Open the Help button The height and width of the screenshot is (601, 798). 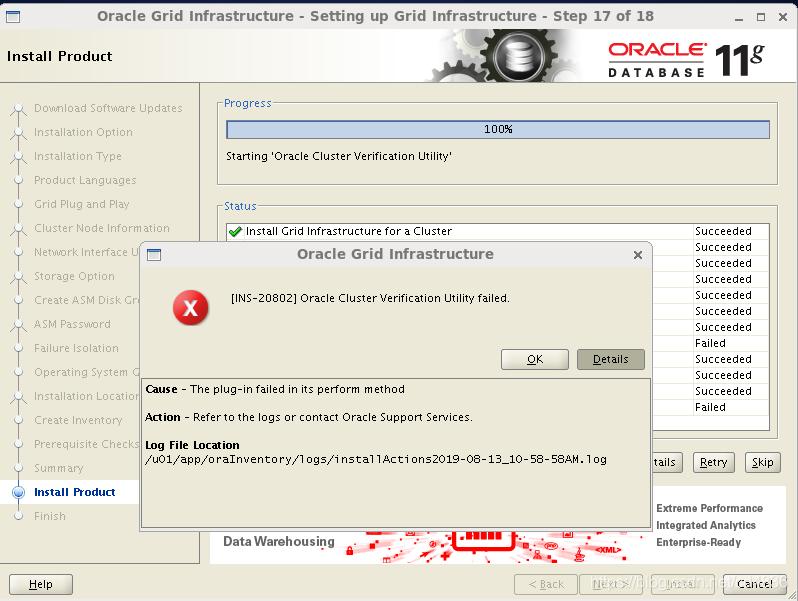pos(41,584)
